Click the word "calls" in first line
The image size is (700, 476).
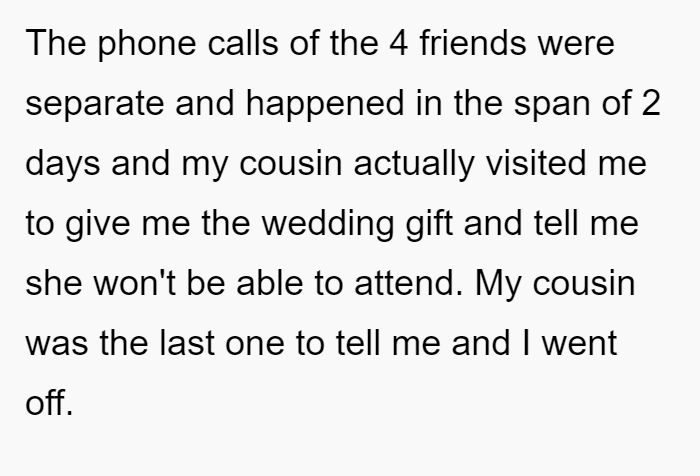[243, 43]
